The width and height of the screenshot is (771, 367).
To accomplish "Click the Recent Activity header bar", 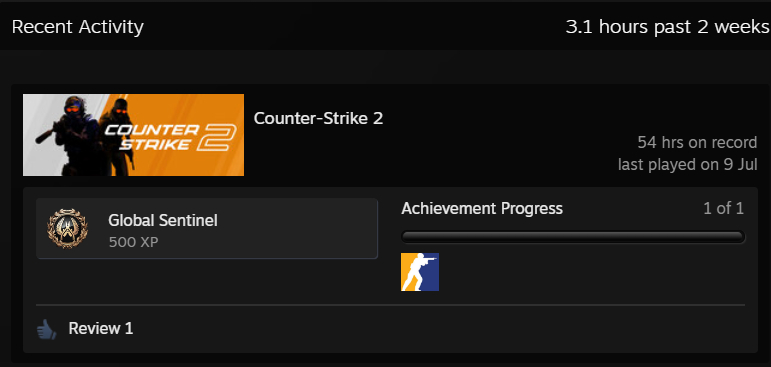I will (386, 27).
